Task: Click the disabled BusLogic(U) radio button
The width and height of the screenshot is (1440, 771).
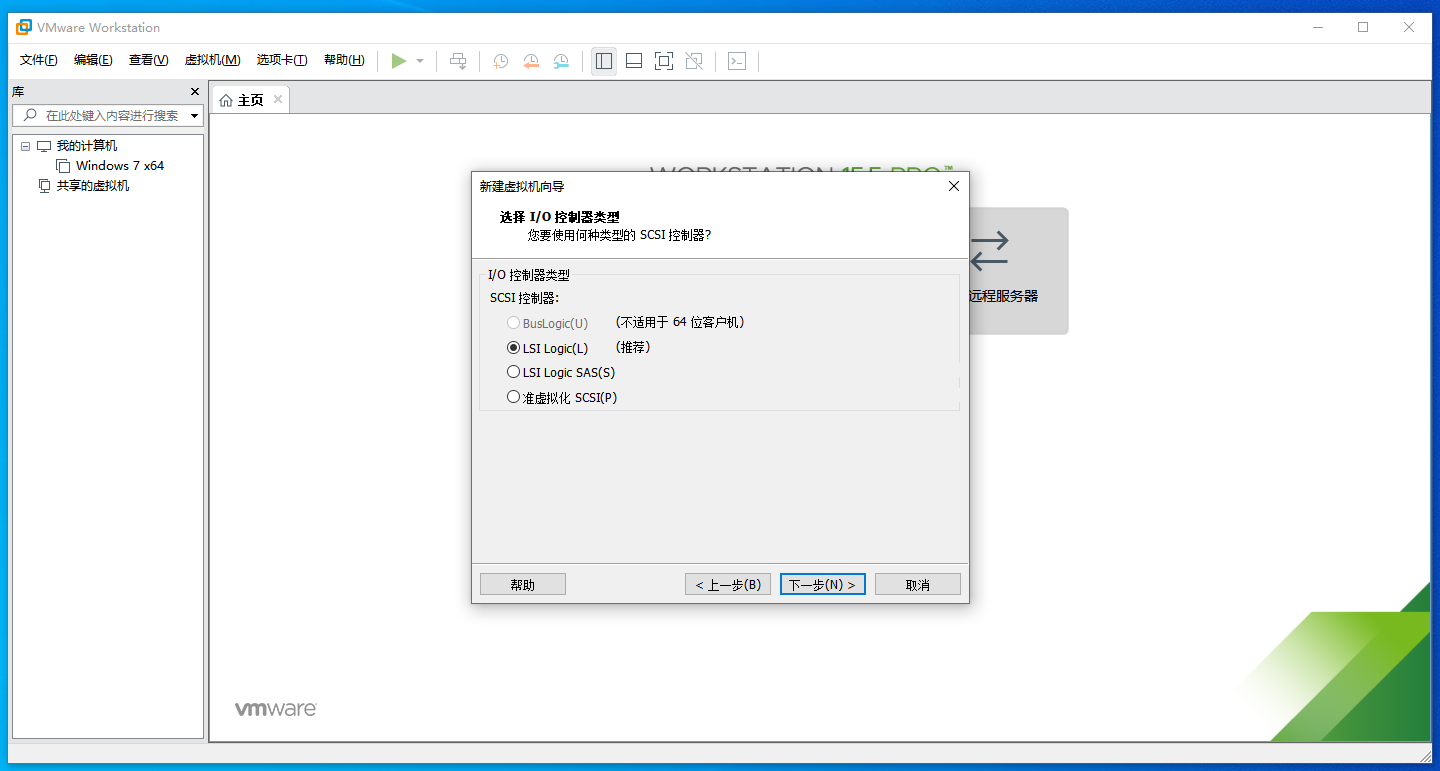Action: pyautogui.click(x=513, y=323)
